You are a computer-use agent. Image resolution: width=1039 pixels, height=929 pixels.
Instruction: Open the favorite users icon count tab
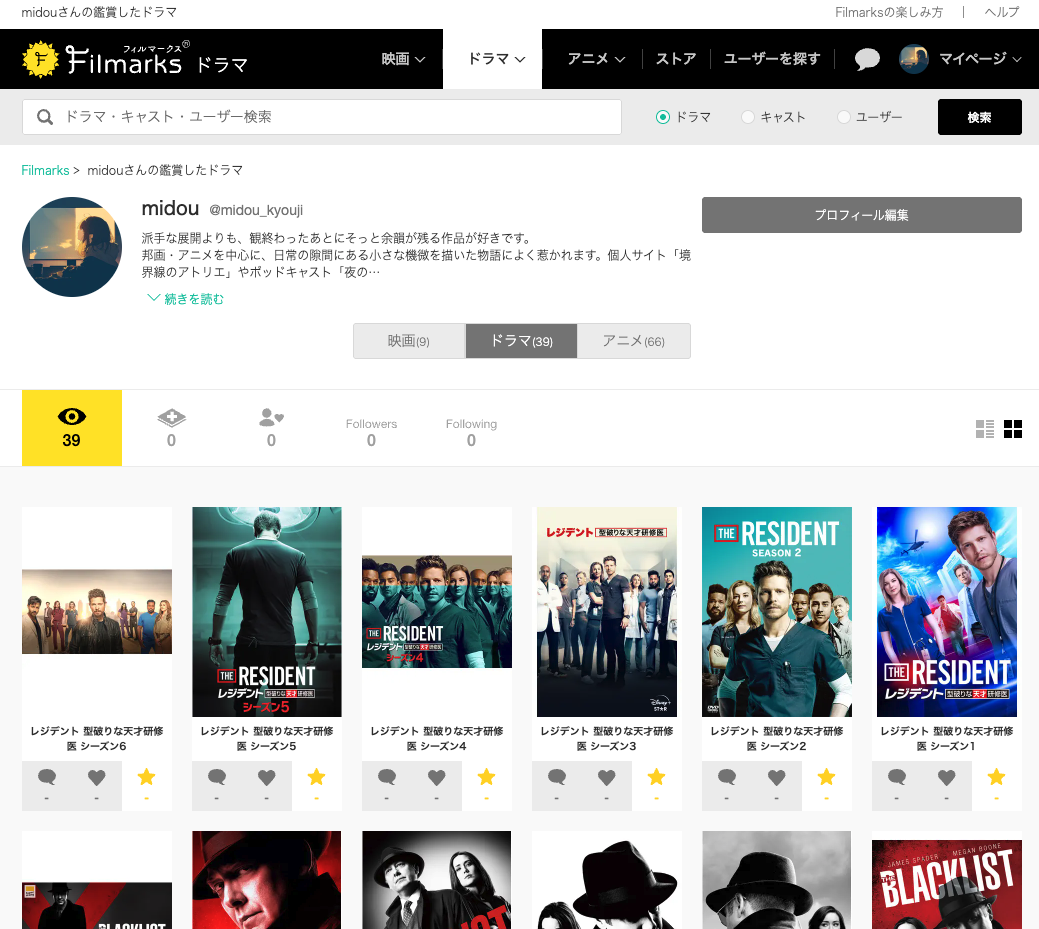point(272,427)
